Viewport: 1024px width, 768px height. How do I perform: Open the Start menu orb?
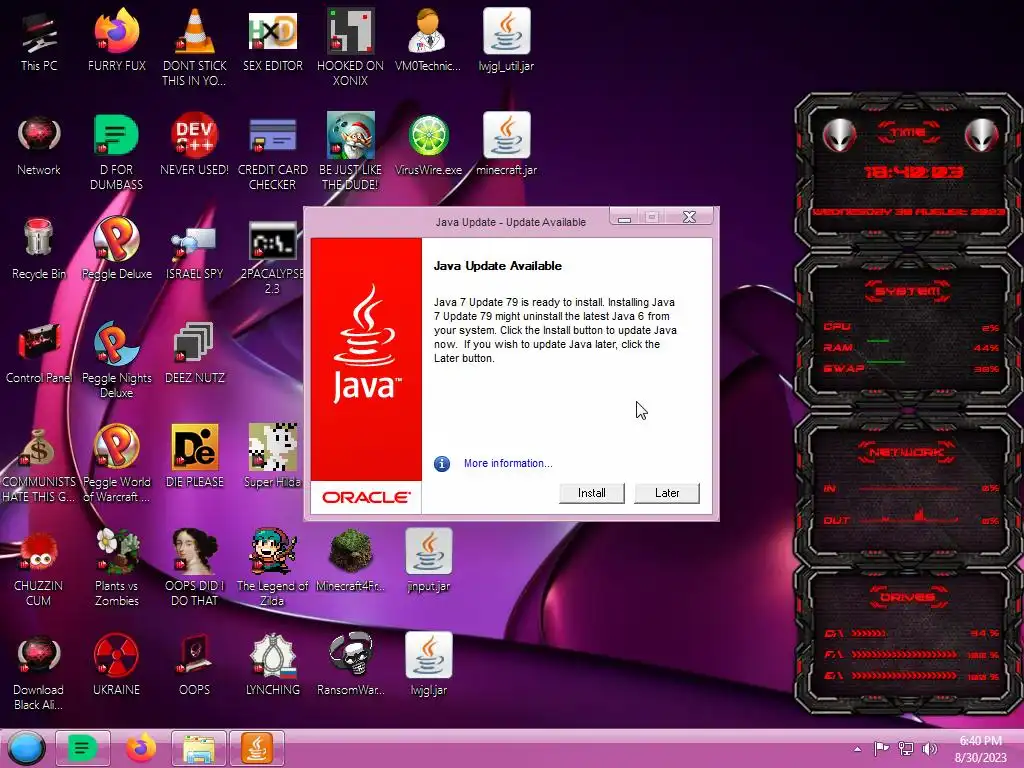26,748
